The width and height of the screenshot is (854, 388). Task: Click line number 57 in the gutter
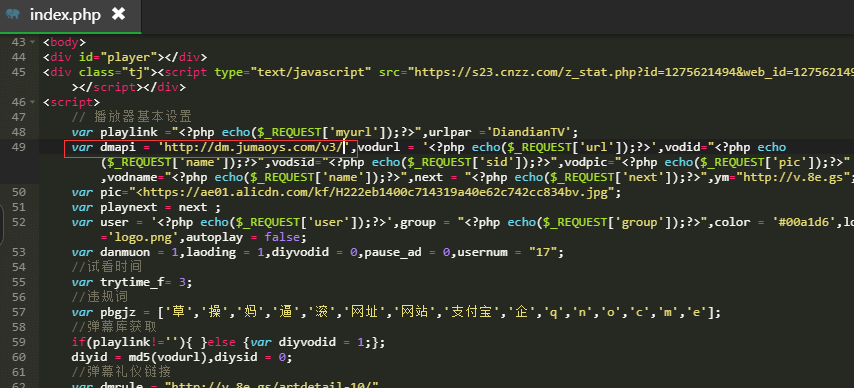18,312
